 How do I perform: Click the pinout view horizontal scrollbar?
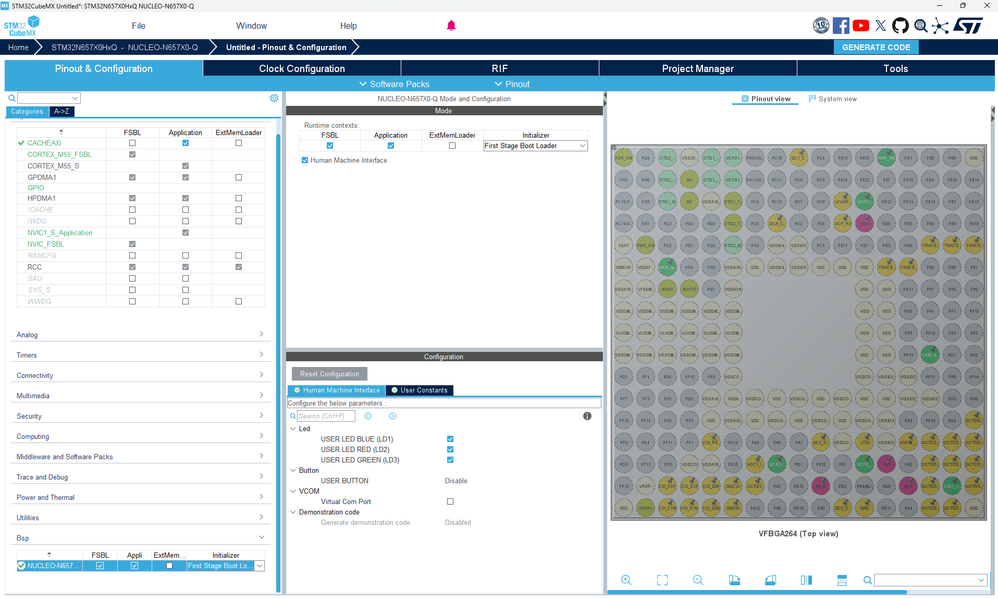(x=757, y=592)
